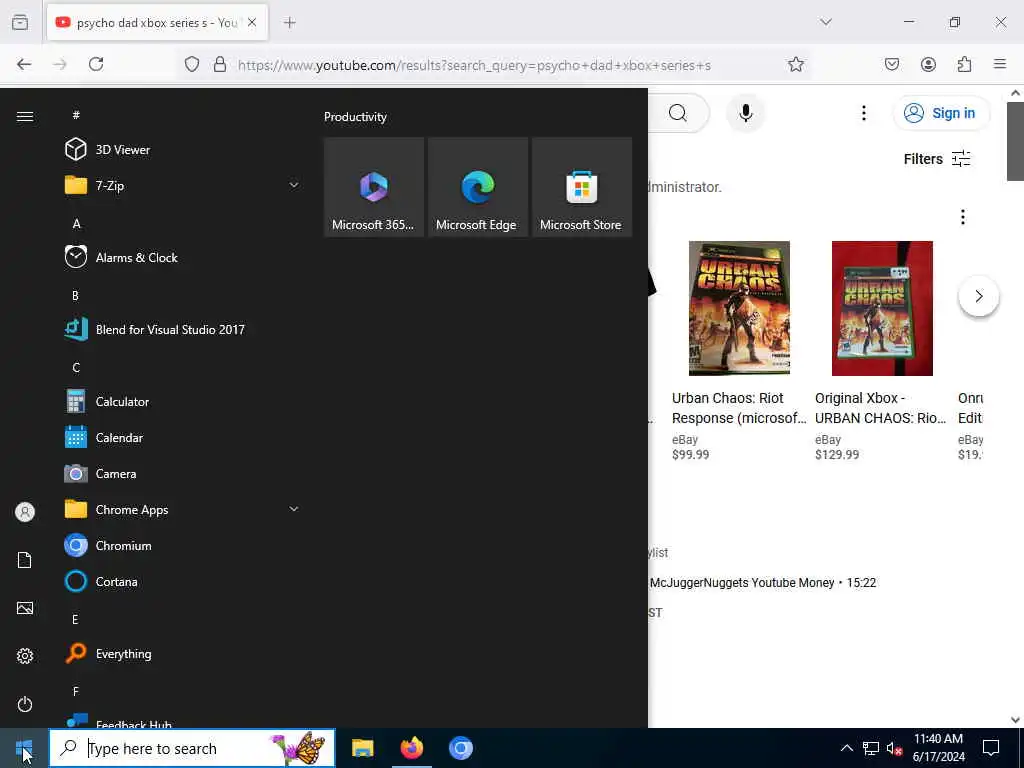Start the Camera app

183,473
